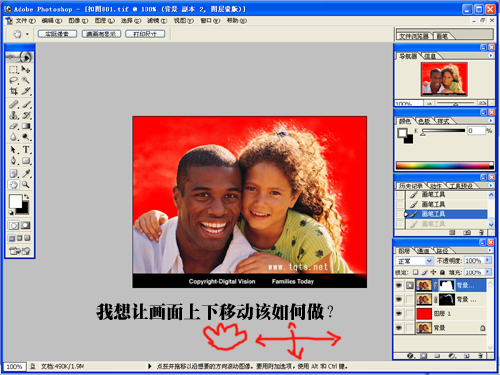
Task: Open the 编辑 menu
Action: tap(52, 21)
